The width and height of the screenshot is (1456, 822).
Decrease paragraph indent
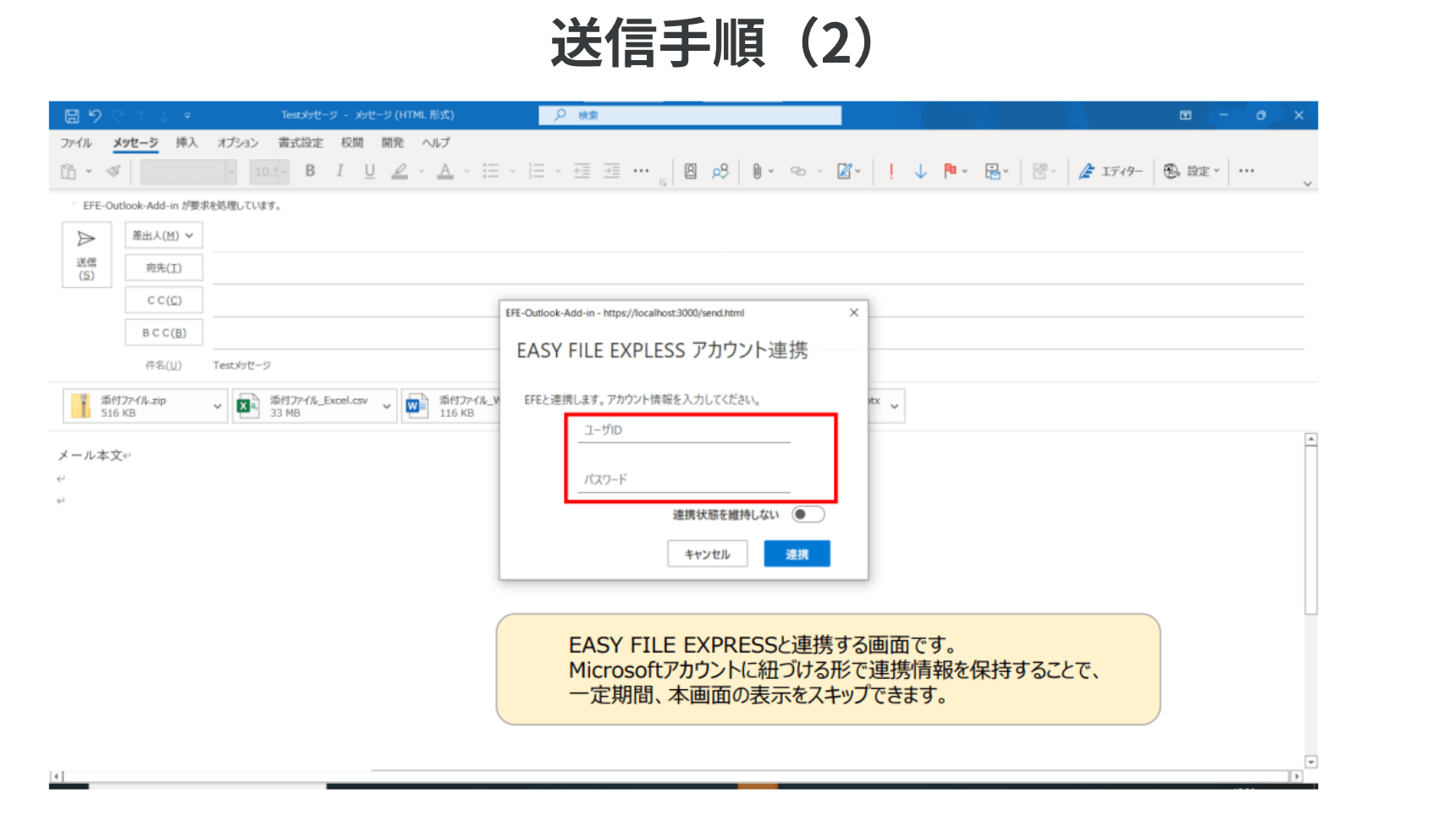coord(582,171)
